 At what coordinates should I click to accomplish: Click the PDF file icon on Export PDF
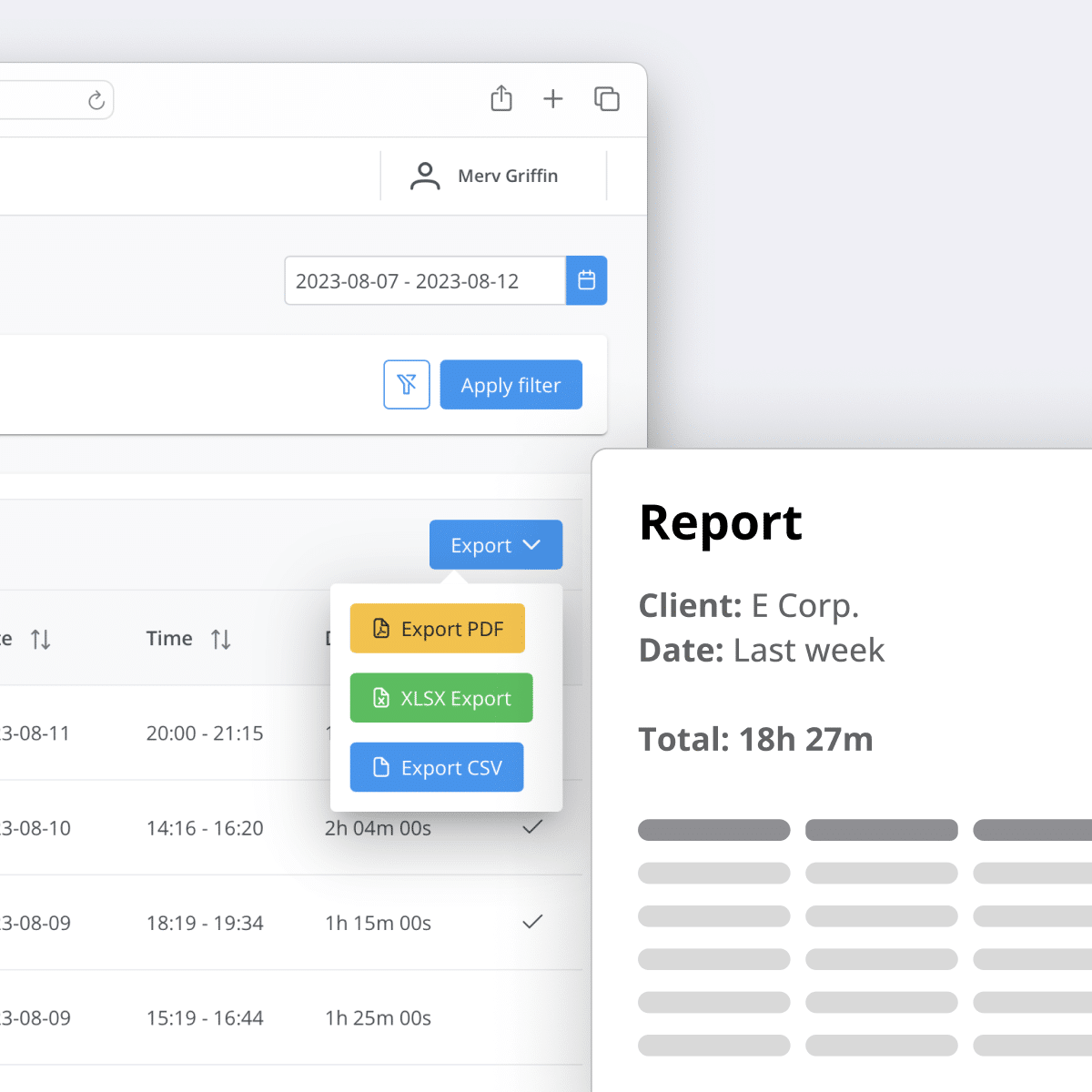point(381,628)
